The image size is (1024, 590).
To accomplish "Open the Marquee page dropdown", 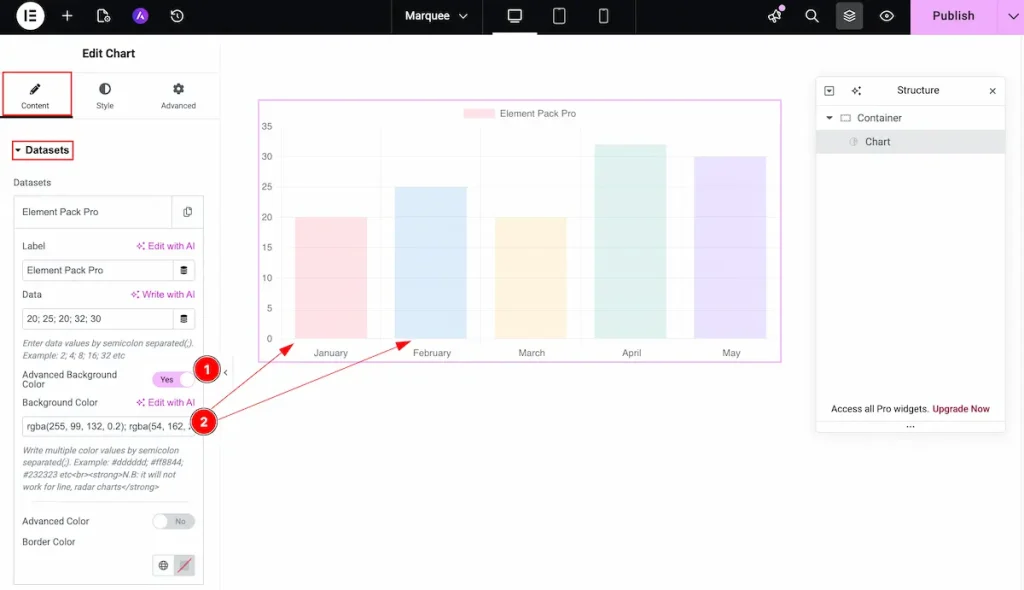I will coord(435,16).
